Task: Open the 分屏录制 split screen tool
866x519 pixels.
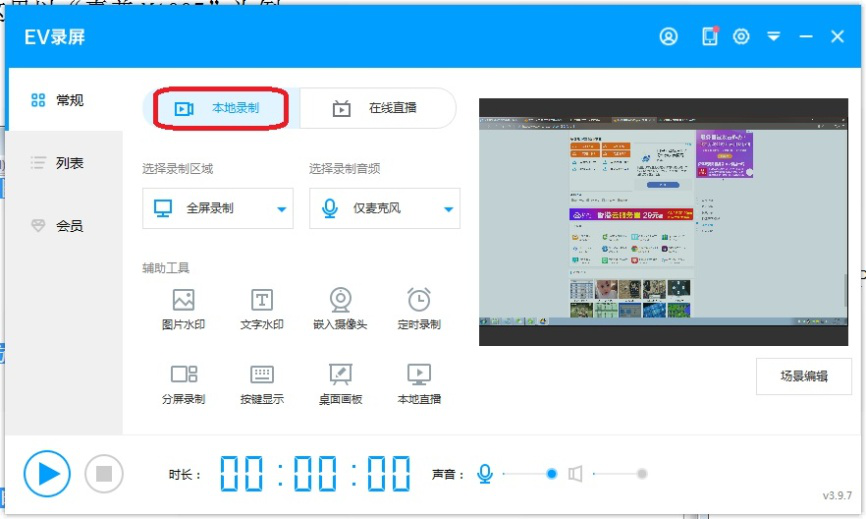Action: coord(183,384)
